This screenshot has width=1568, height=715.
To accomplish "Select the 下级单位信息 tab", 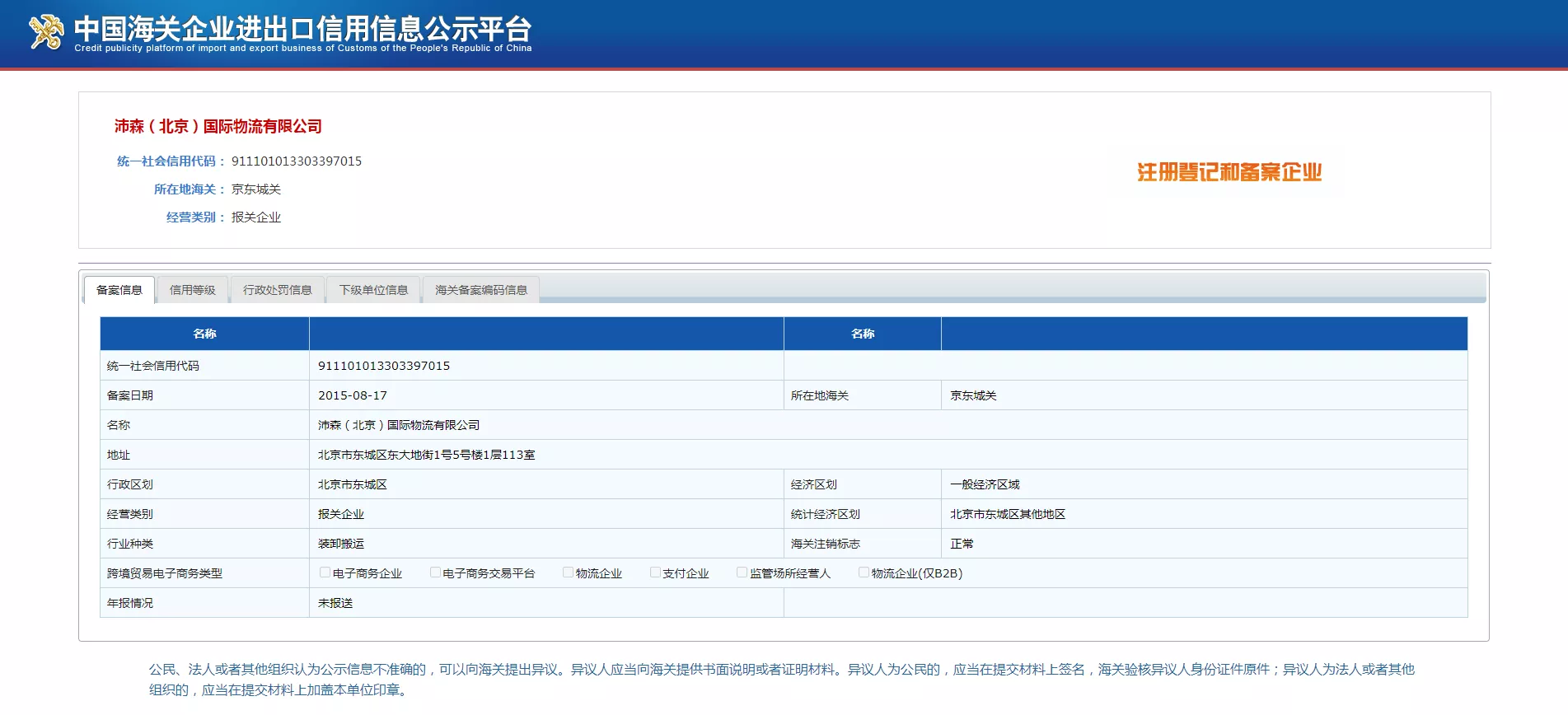I will [x=374, y=290].
